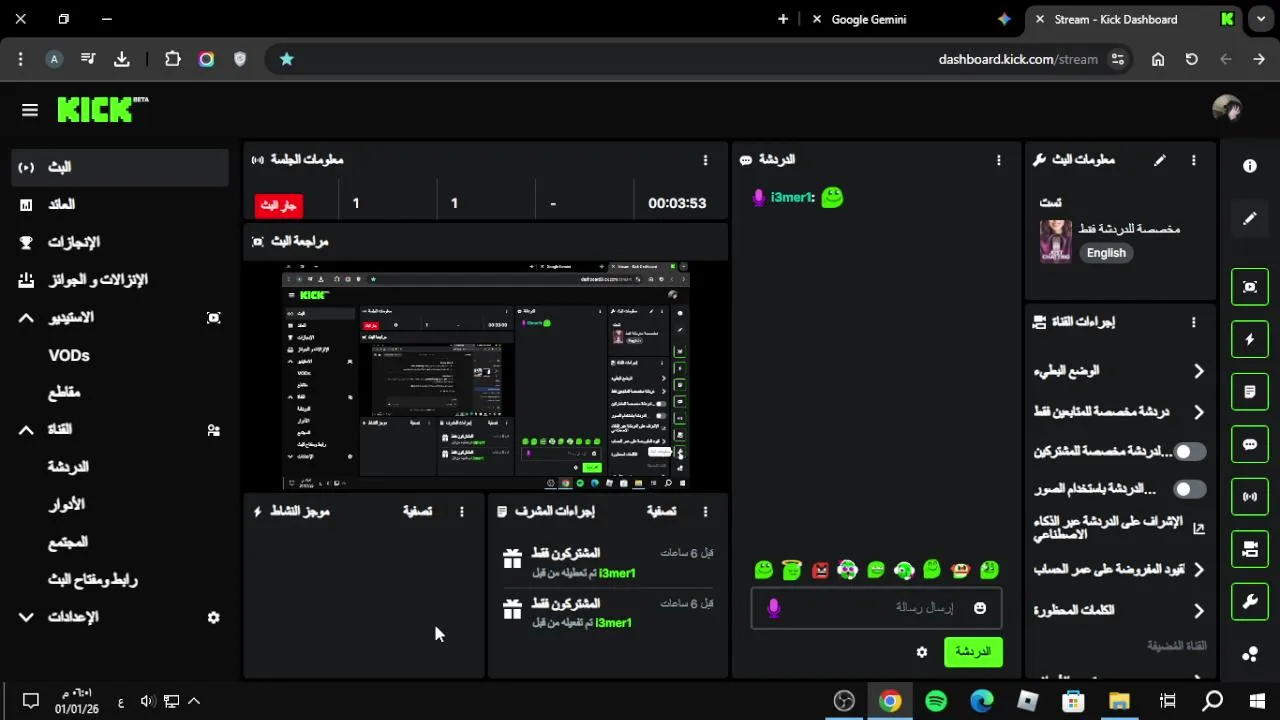Image resolution: width=1280 pixels, height=720 pixels.
Task: Toggle the moderator actions note widget icon
Action: (1250, 392)
